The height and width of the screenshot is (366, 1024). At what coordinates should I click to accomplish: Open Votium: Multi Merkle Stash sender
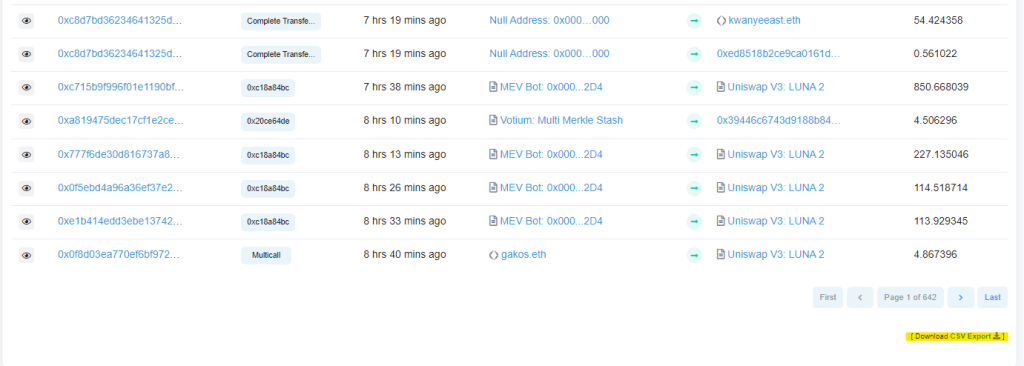(562, 120)
